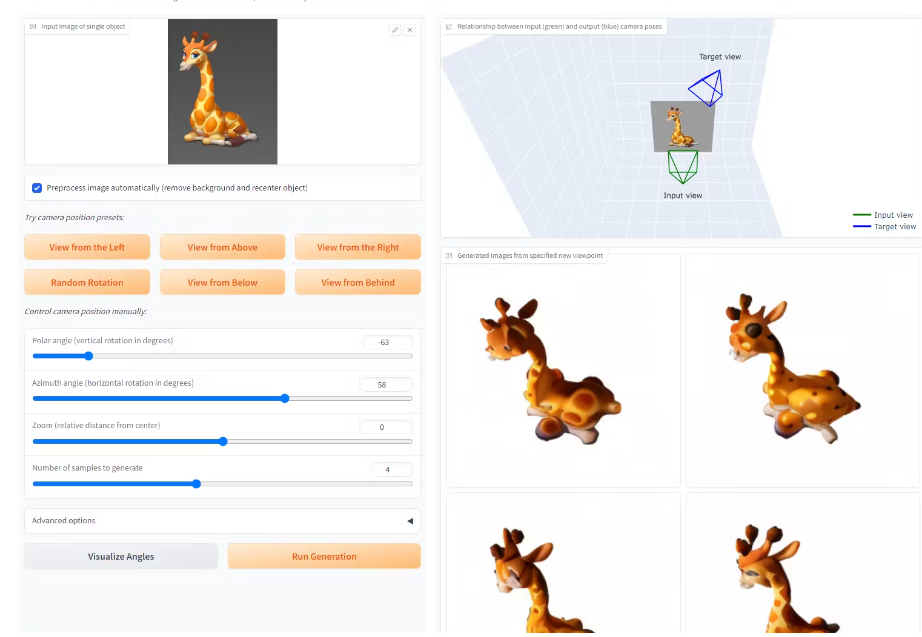
Task: Select the top-left generated giraffe image
Action: point(563,369)
